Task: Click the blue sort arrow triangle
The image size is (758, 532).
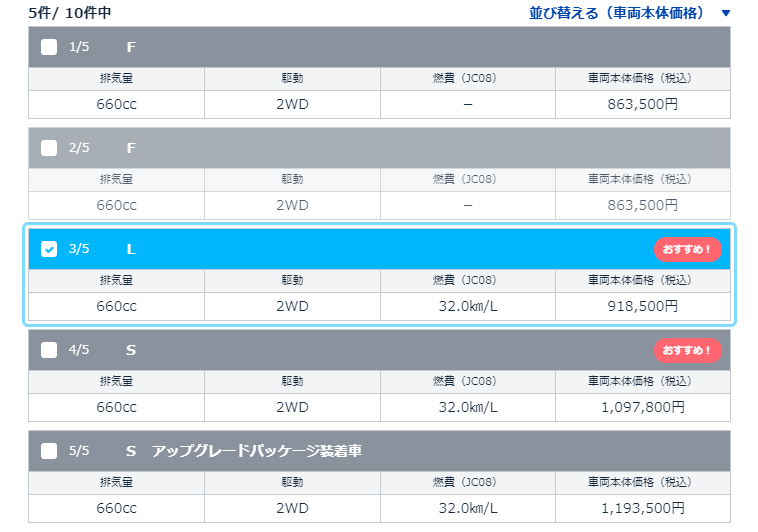Action: pos(725,13)
